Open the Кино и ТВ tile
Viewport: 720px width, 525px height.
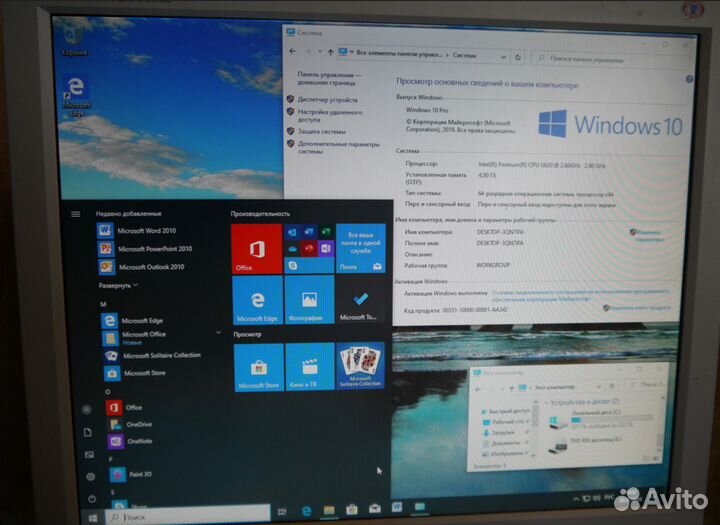point(309,366)
